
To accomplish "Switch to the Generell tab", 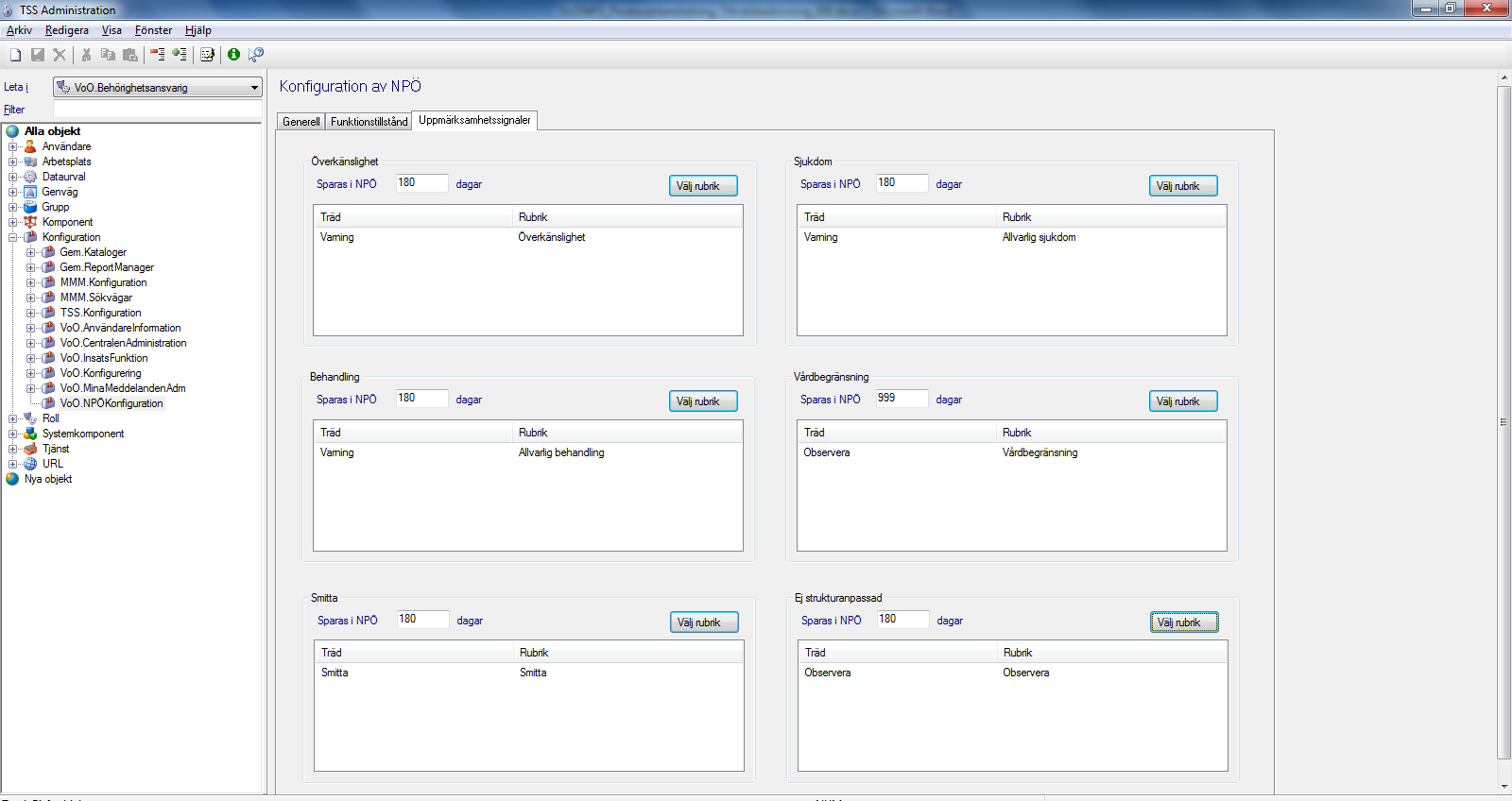I will tap(301, 122).
